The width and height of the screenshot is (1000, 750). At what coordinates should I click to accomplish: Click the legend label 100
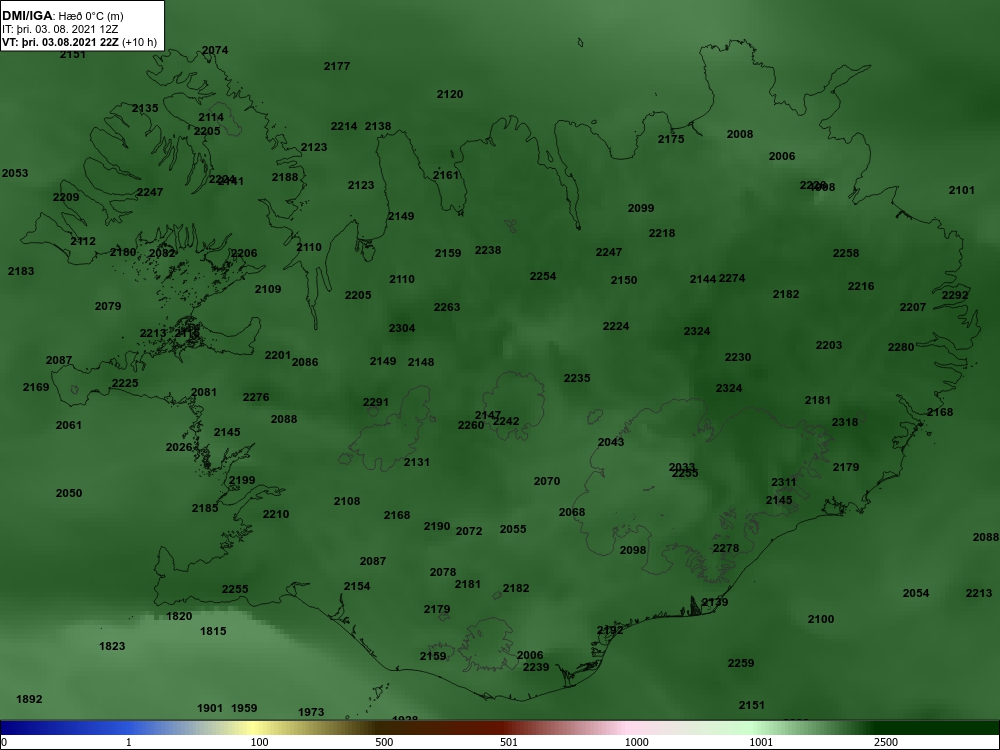pos(260,742)
